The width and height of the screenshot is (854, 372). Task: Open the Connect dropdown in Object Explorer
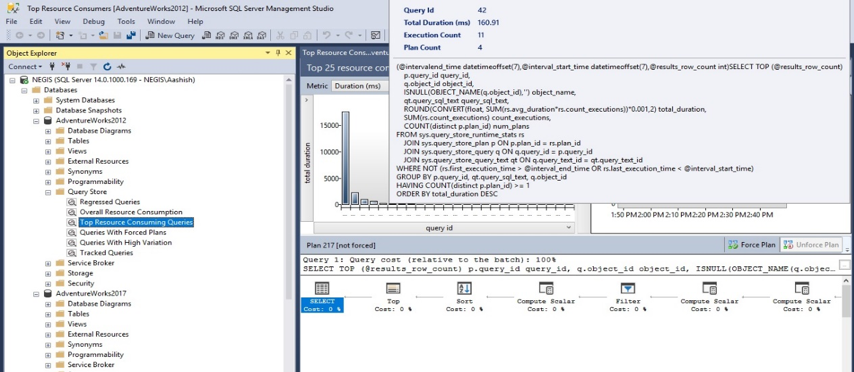(x=25, y=66)
